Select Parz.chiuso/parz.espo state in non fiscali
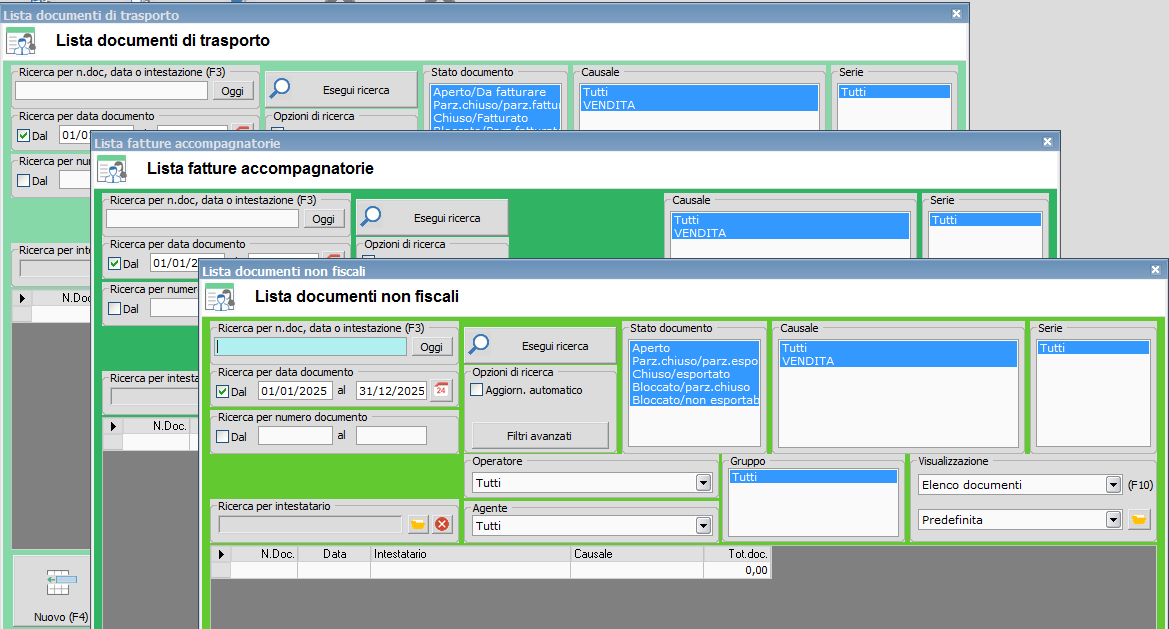 pyautogui.click(x=694, y=361)
